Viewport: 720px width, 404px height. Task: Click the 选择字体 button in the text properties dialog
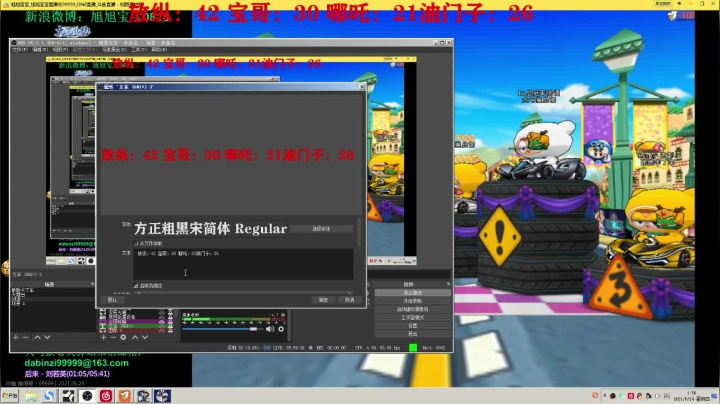tap(321, 229)
